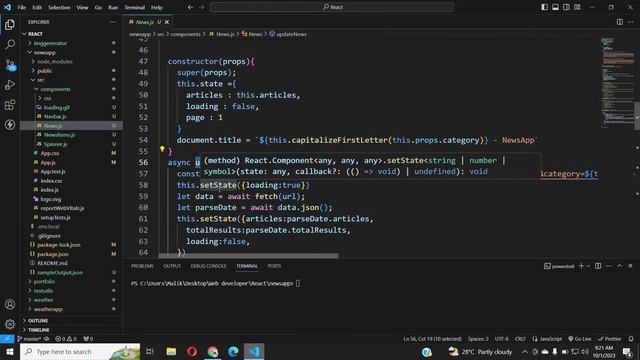Click the master branch in status bar
The height and width of the screenshot is (360, 640).
coord(29,339)
